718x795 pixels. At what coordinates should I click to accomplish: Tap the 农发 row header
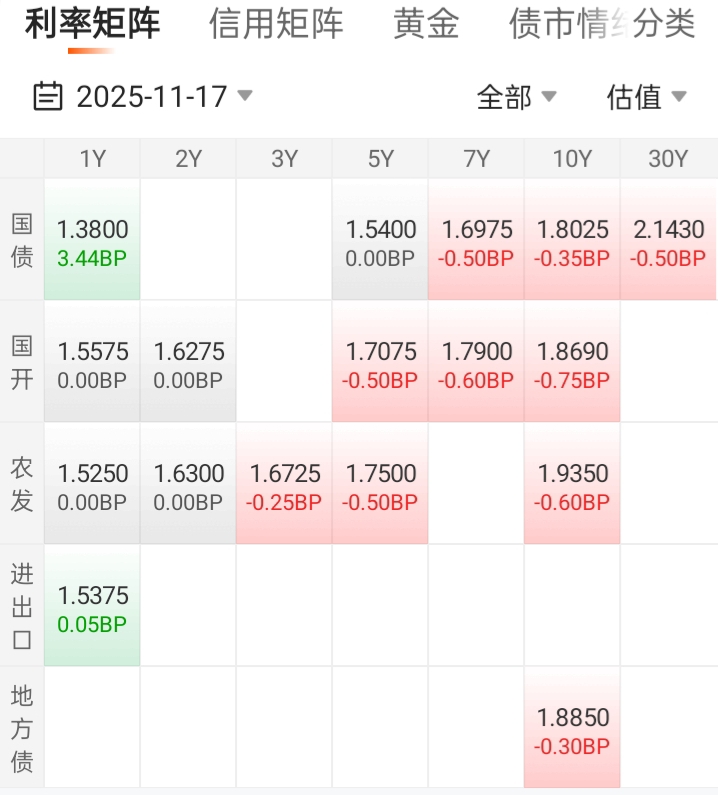(22, 484)
